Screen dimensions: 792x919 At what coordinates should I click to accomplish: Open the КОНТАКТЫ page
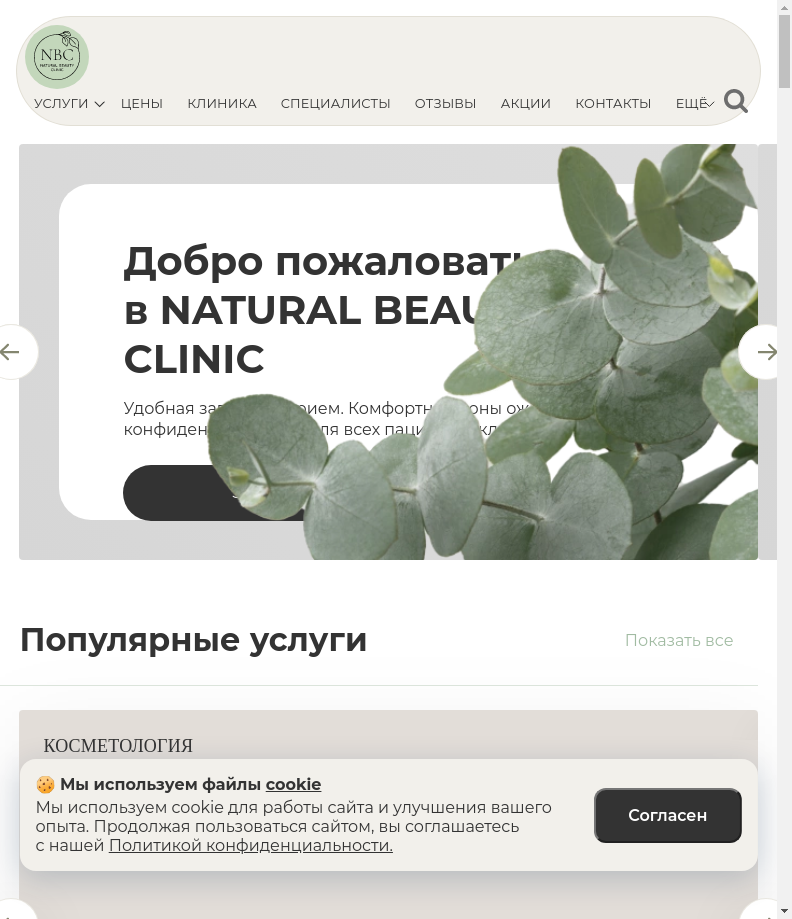[x=613, y=104]
